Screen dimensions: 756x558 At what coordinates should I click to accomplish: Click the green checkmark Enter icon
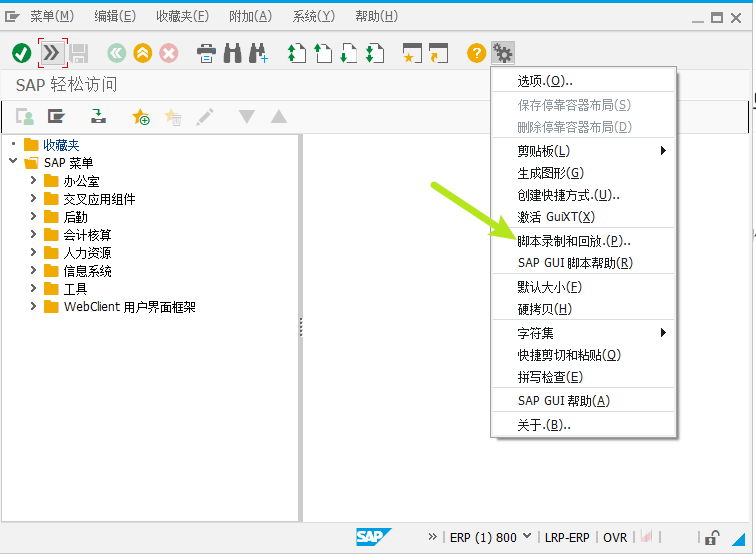22,53
